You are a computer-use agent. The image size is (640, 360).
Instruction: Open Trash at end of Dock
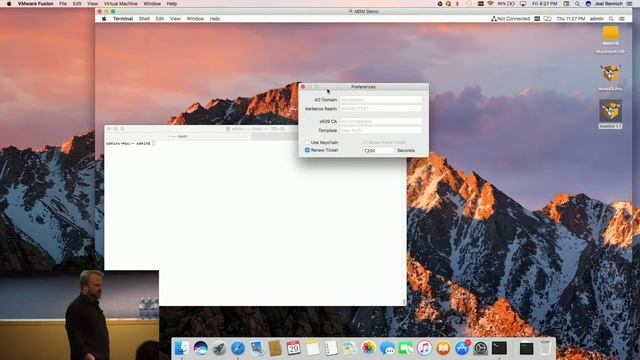546,348
